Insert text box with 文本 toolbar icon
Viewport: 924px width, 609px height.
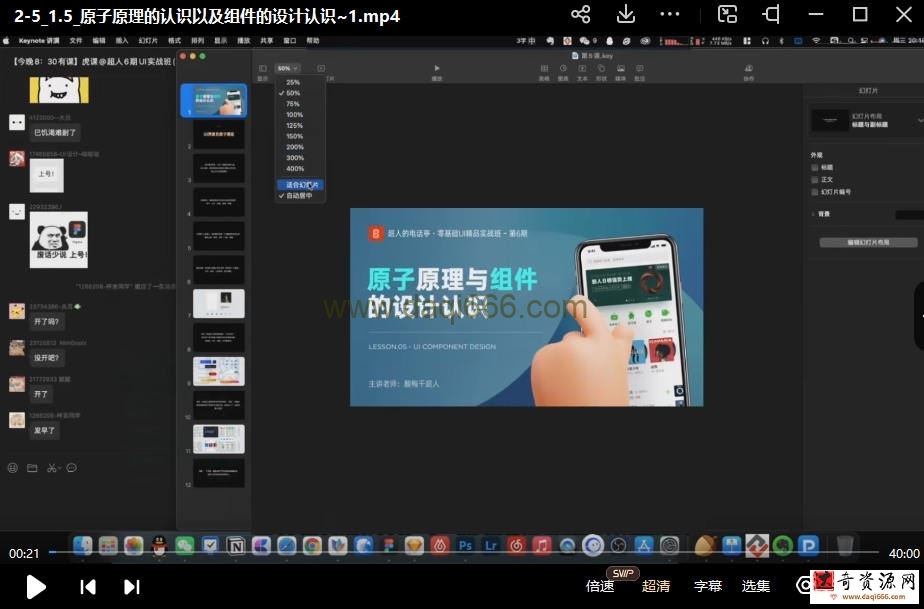582,68
